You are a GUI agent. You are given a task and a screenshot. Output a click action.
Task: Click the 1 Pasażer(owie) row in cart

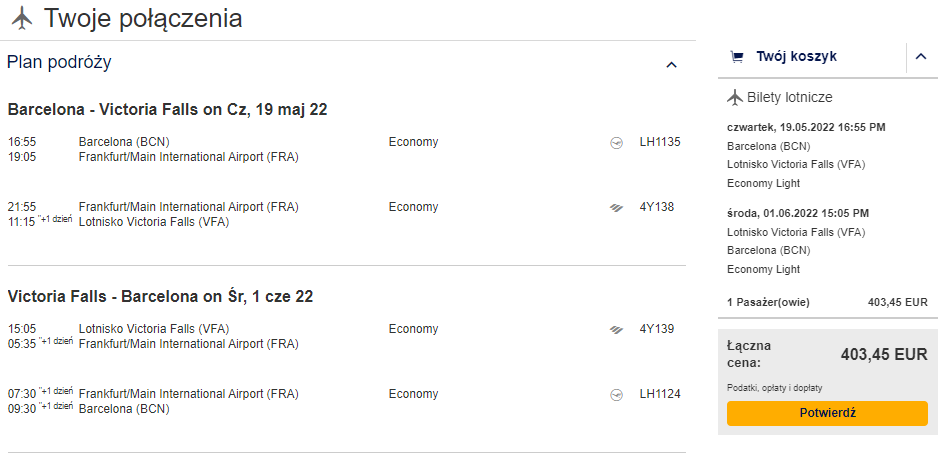point(827,302)
